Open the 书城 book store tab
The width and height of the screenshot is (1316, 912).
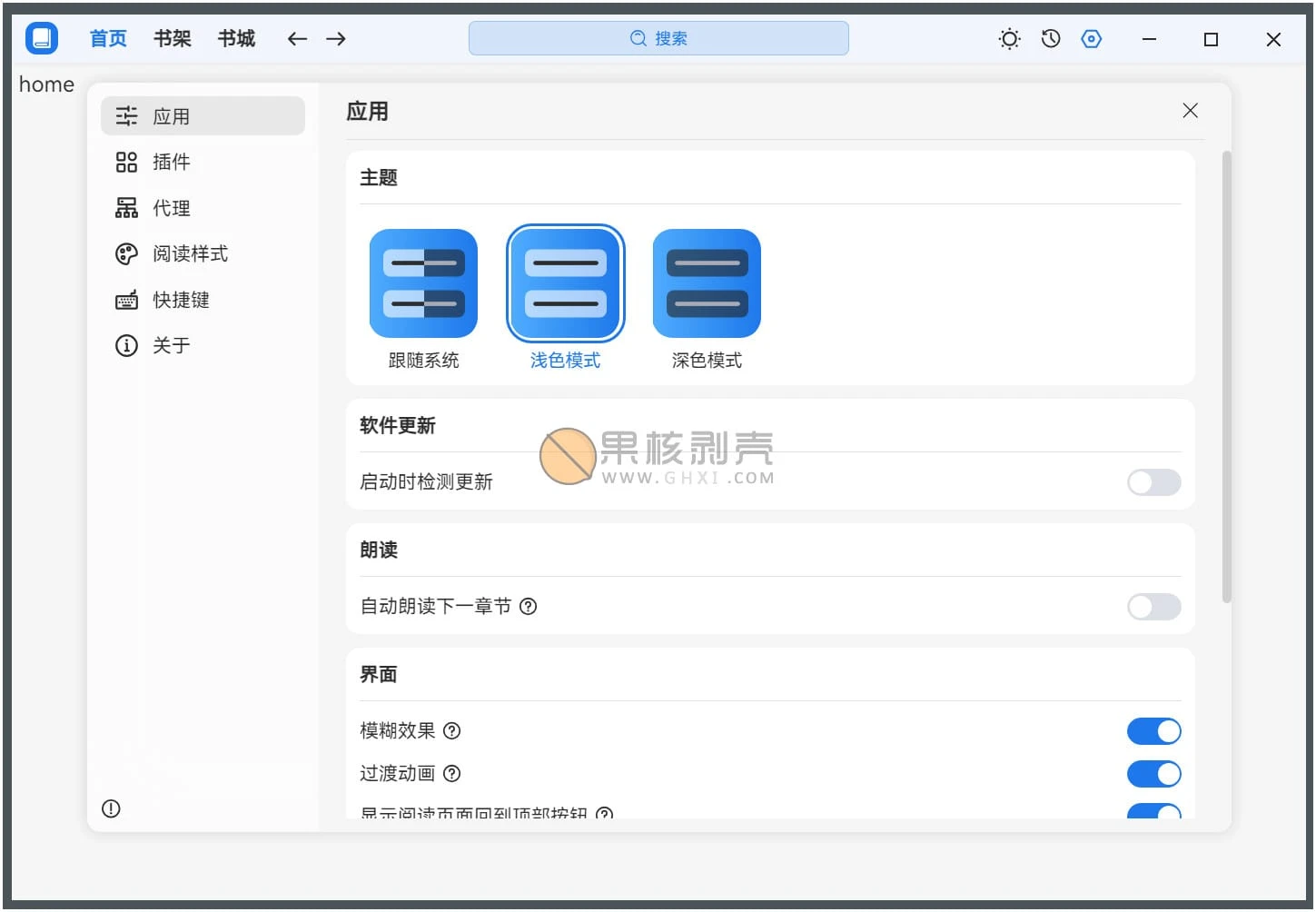tap(235, 38)
